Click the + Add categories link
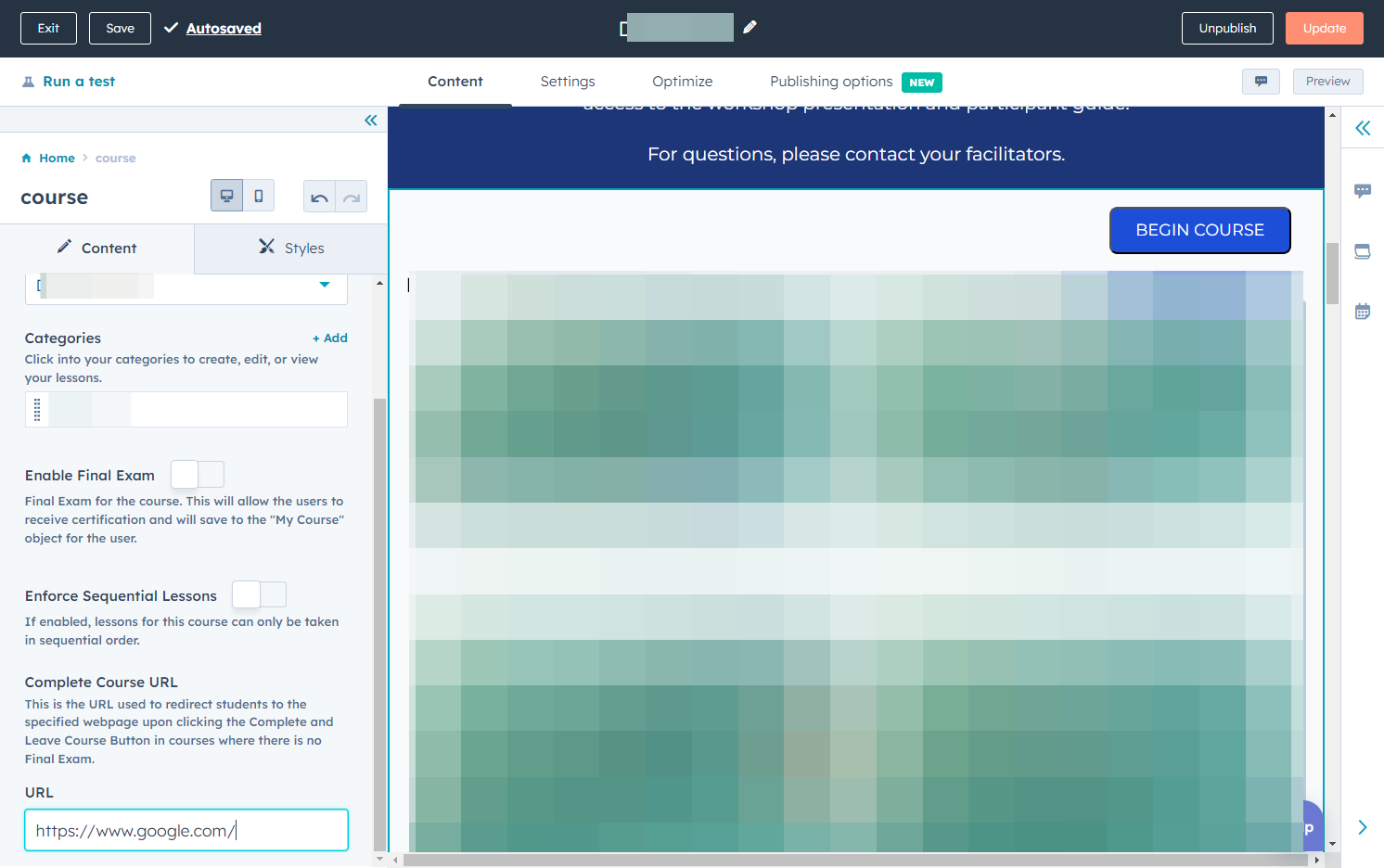 coord(330,338)
